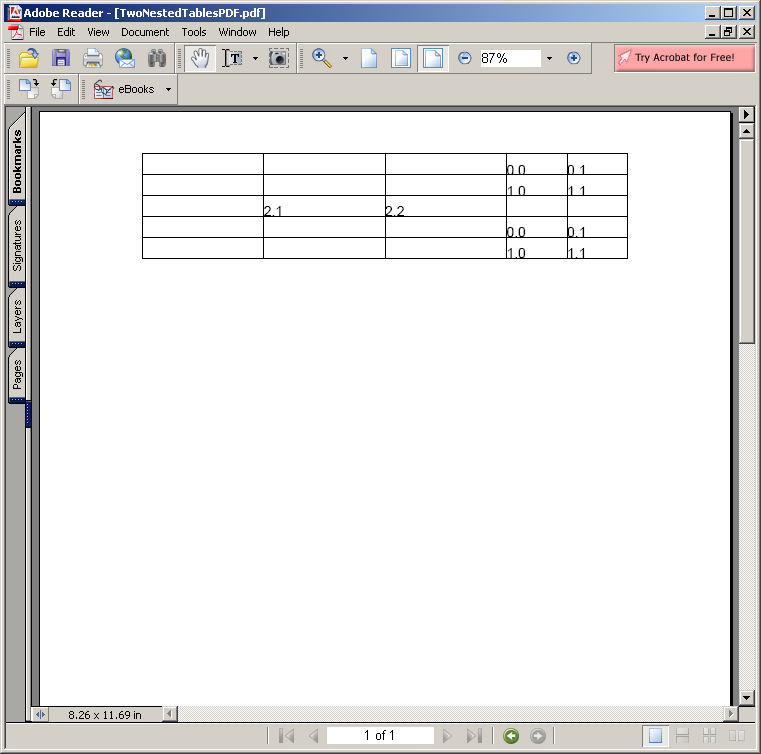Select the Text Select tool

tap(232, 58)
